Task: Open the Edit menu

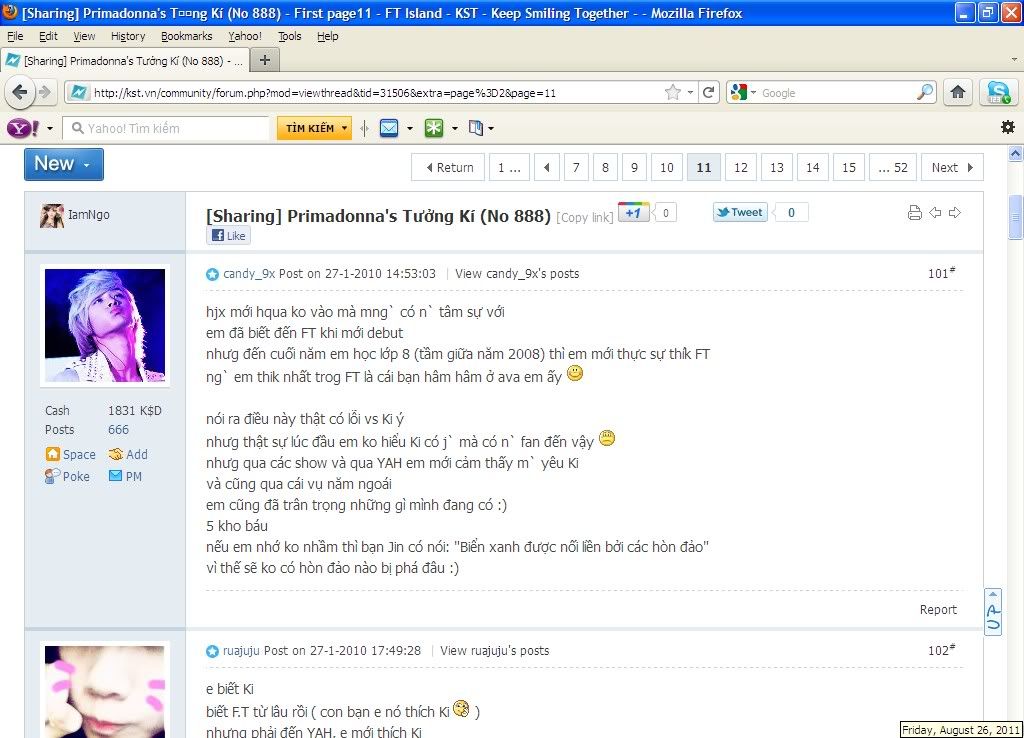Action: [x=48, y=36]
